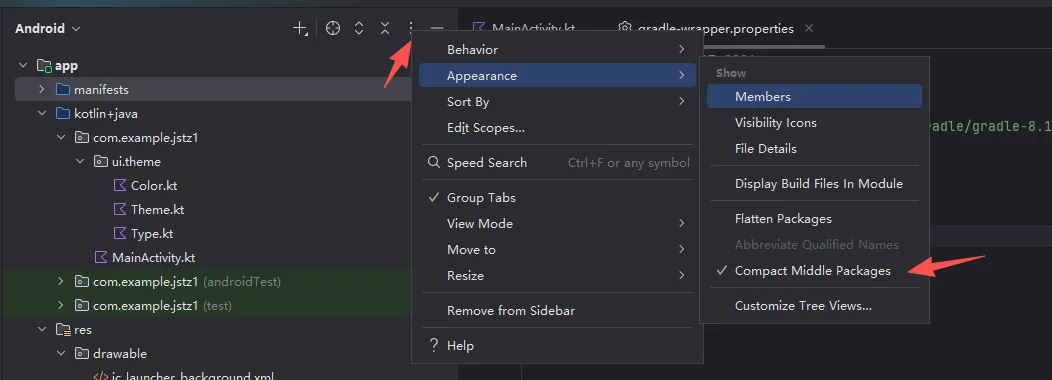Click the hide panel minus icon

pos(437,28)
